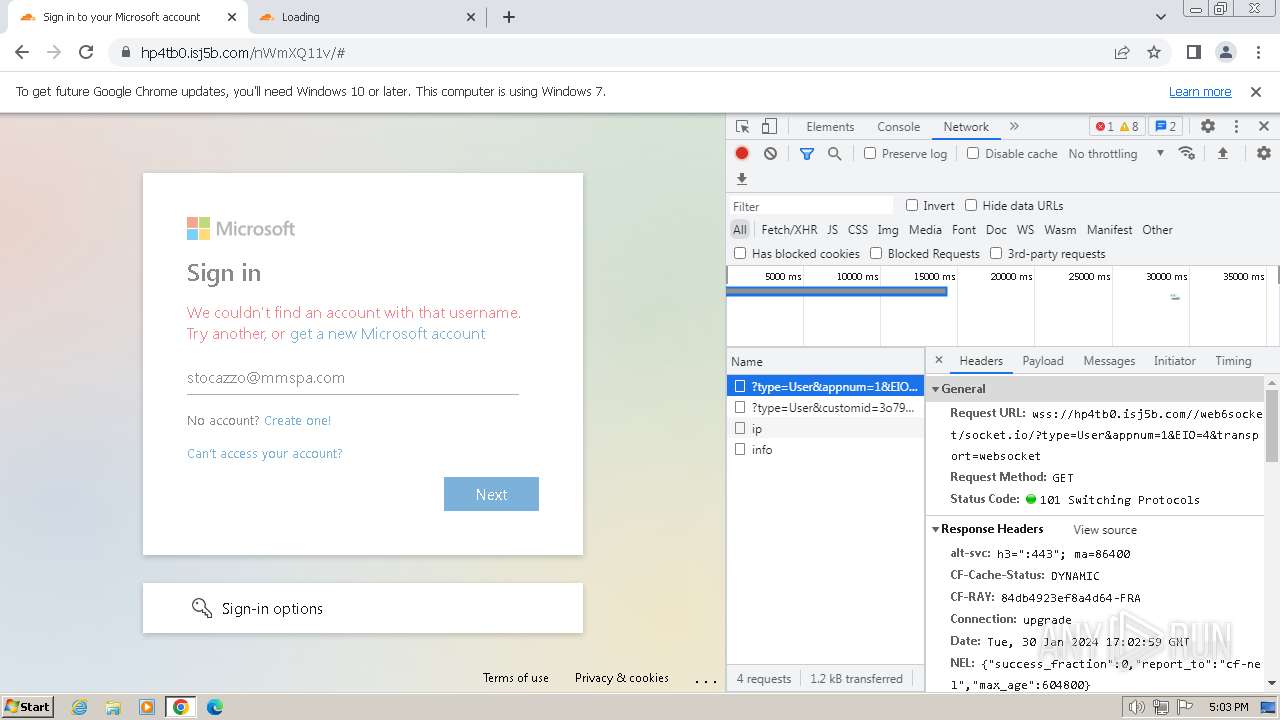Click the Next sign-in button
Viewport: 1280px width, 720px height.
(x=491, y=494)
